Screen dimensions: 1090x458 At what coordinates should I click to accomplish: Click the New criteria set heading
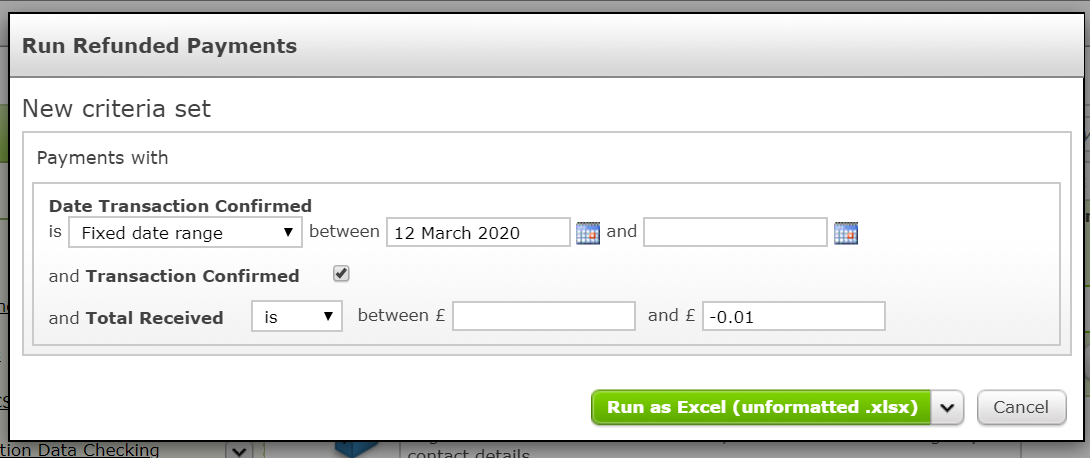(116, 108)
